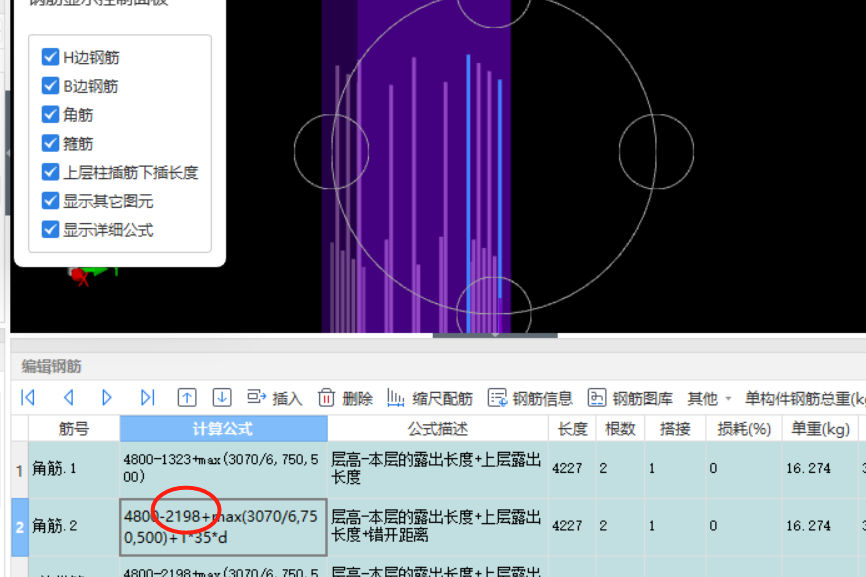Click formula description cell of 角筋.2
Screen dimensions: 866x577
[x=437, y=527]
